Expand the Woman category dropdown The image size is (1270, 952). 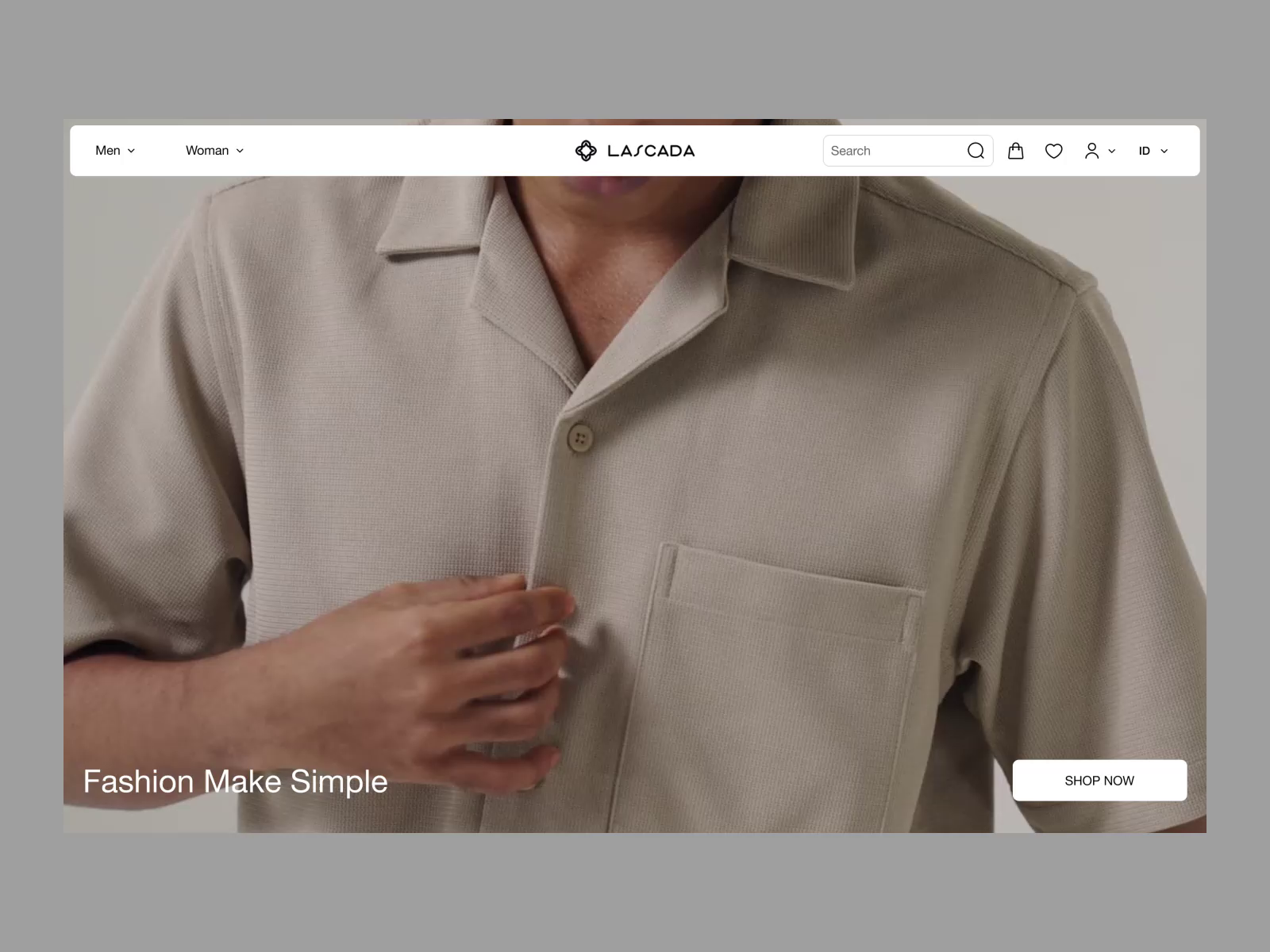click(241, 151)
